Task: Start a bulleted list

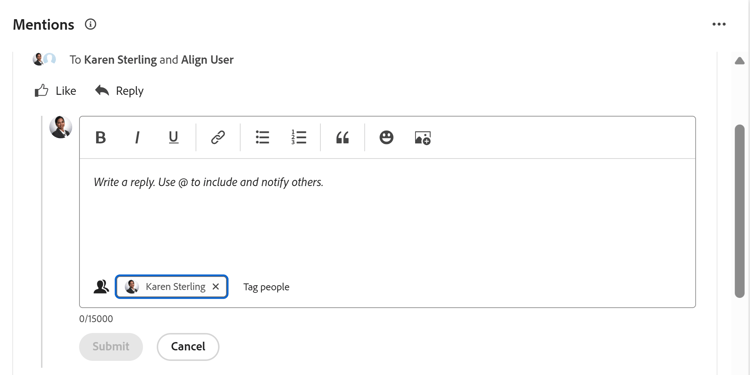Action: coord(262,138)
